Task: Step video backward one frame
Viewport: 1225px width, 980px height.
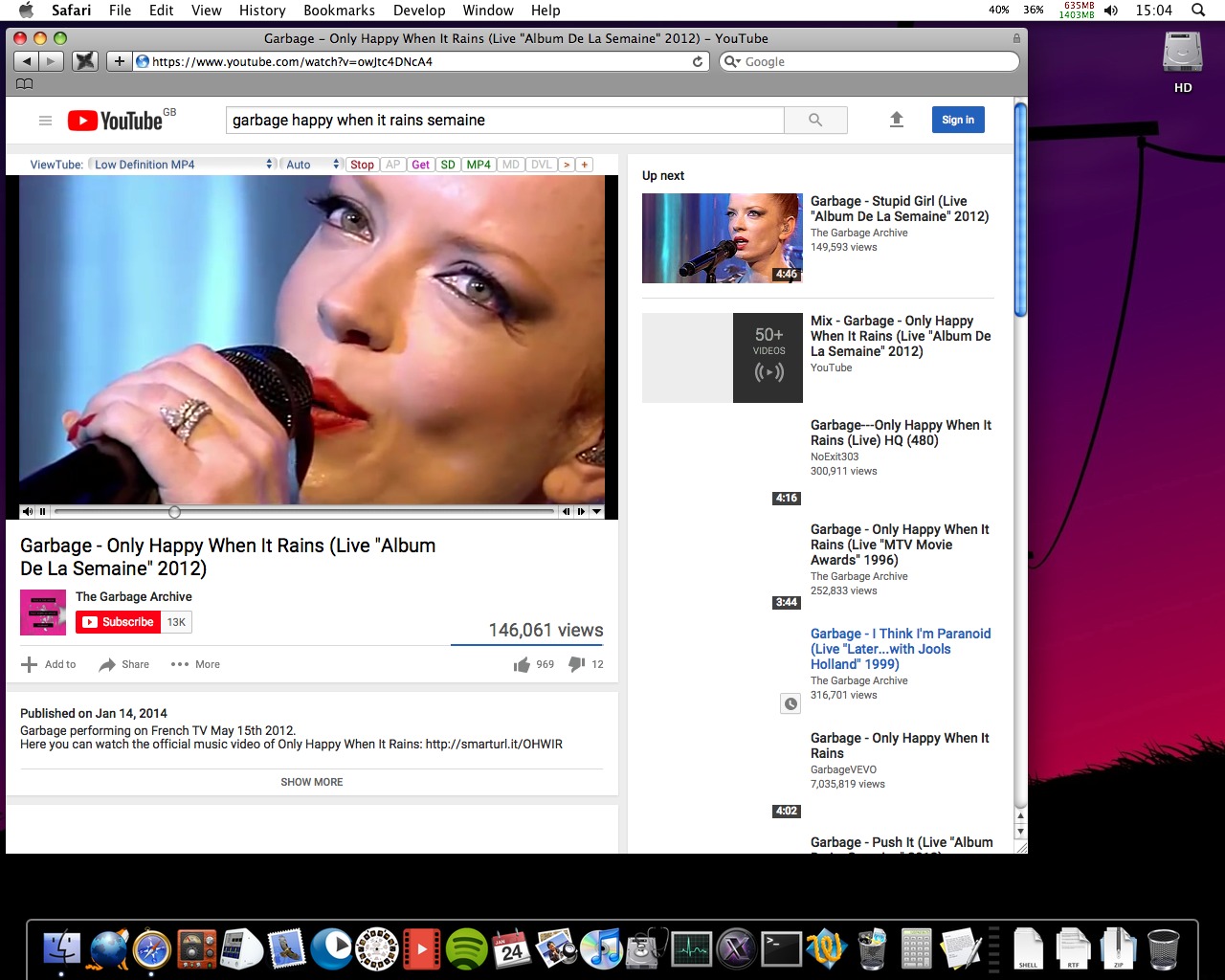Action: pyautogui.click(x=567, y=512)
